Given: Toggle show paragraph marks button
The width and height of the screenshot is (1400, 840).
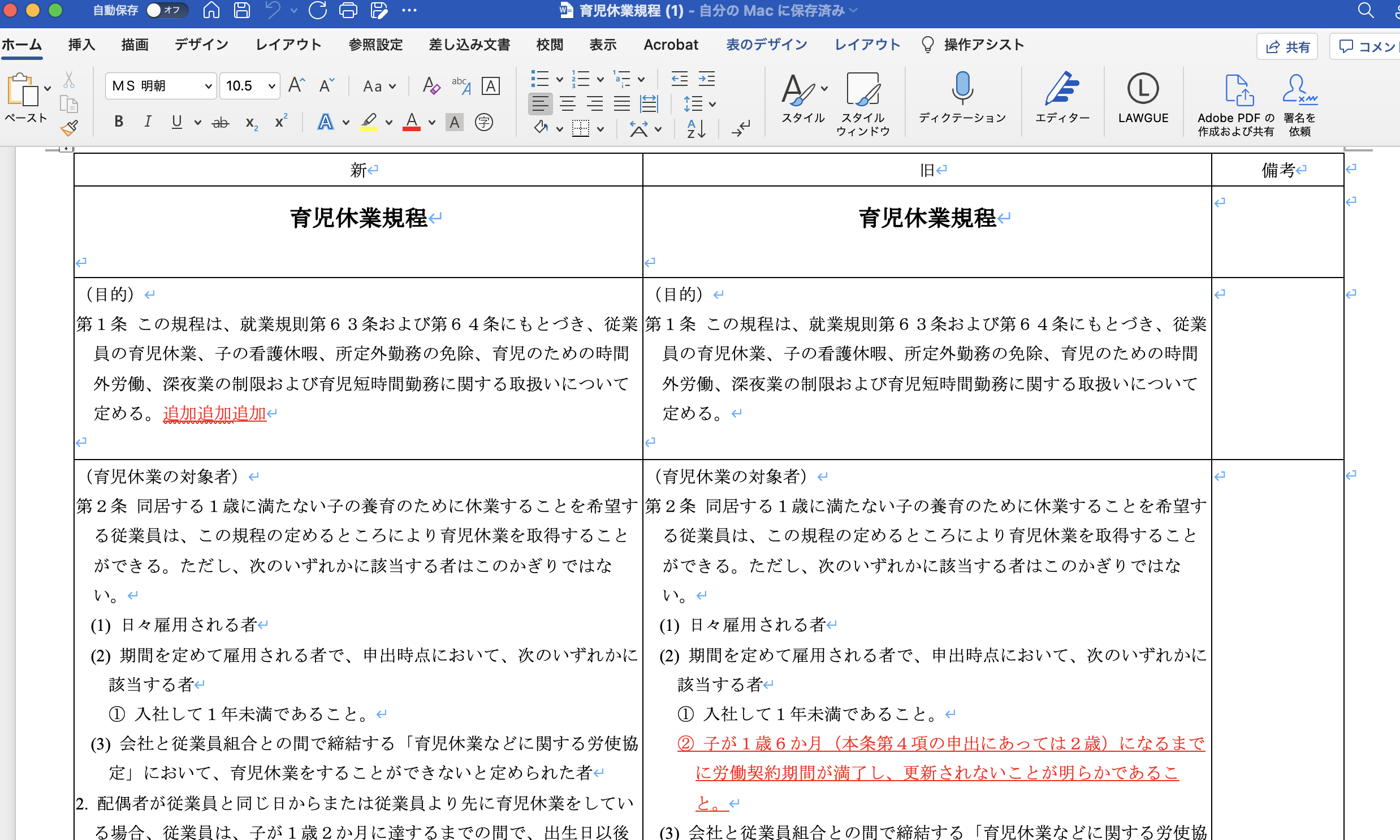Looking at the screenshot, I should coord(740,128).
